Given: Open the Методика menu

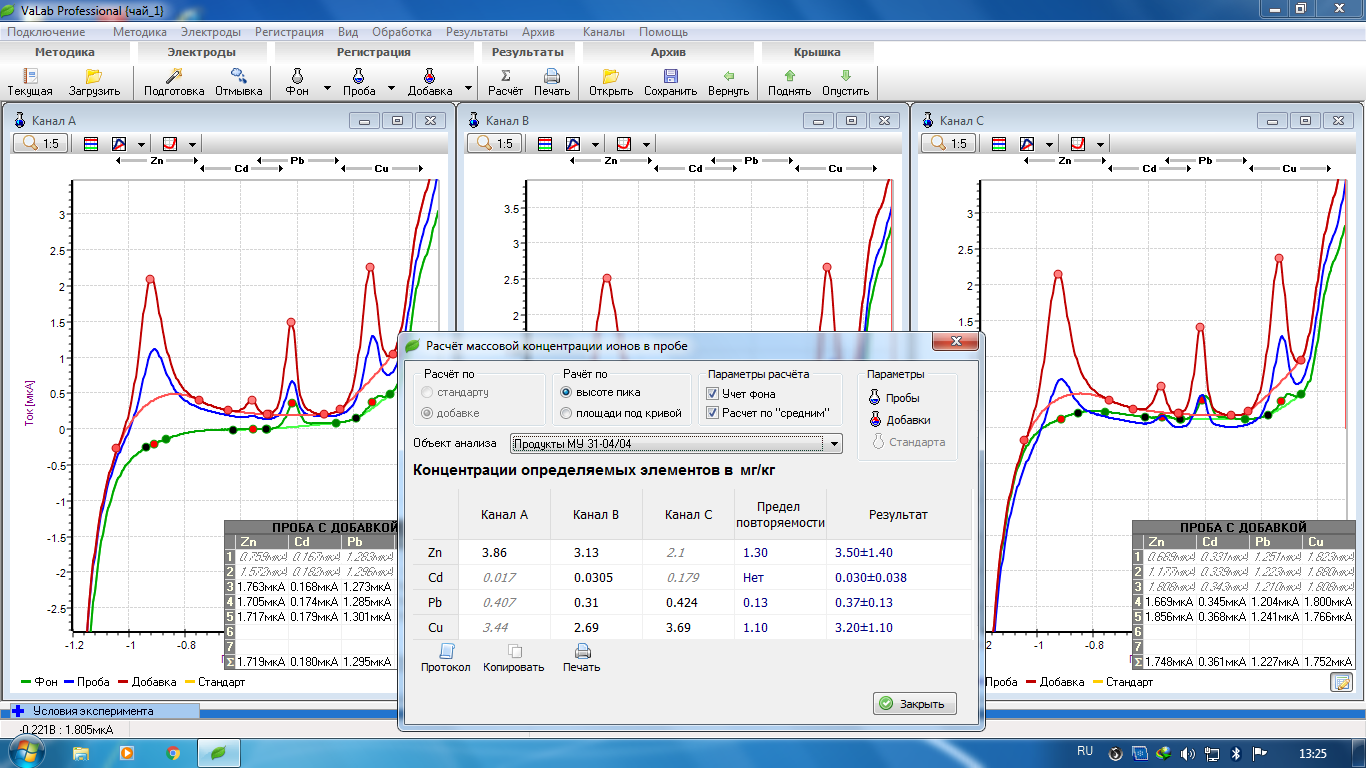Looking at the screenshot, I should 140,32.
